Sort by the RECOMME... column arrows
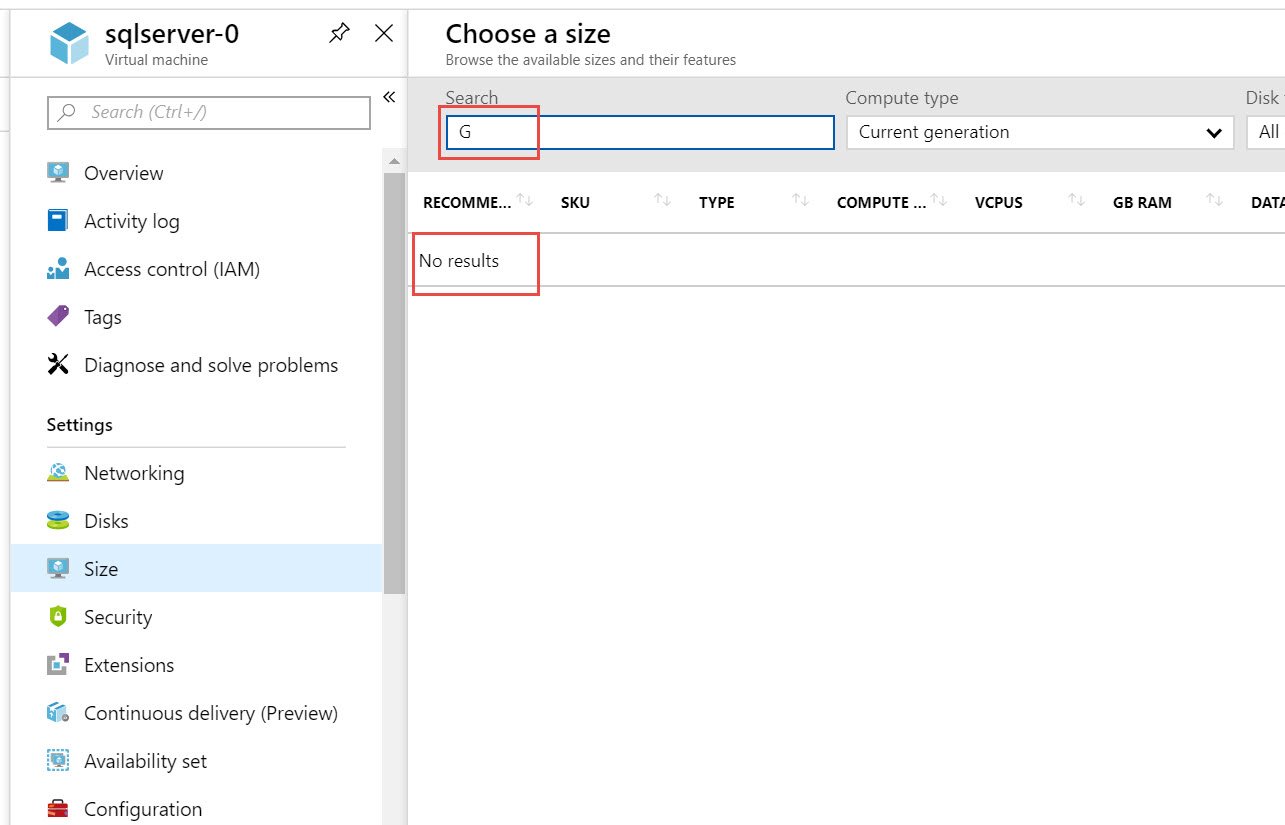 point(524,201)
